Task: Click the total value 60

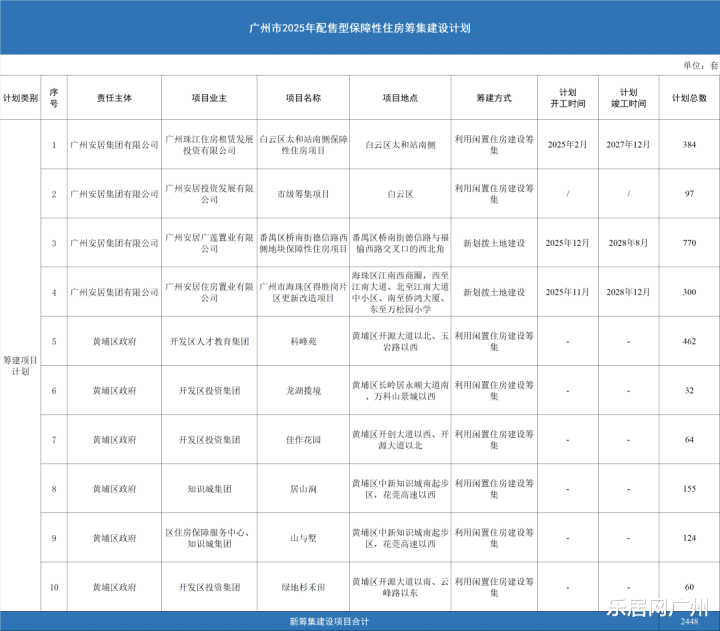Action: coord(689,587)
